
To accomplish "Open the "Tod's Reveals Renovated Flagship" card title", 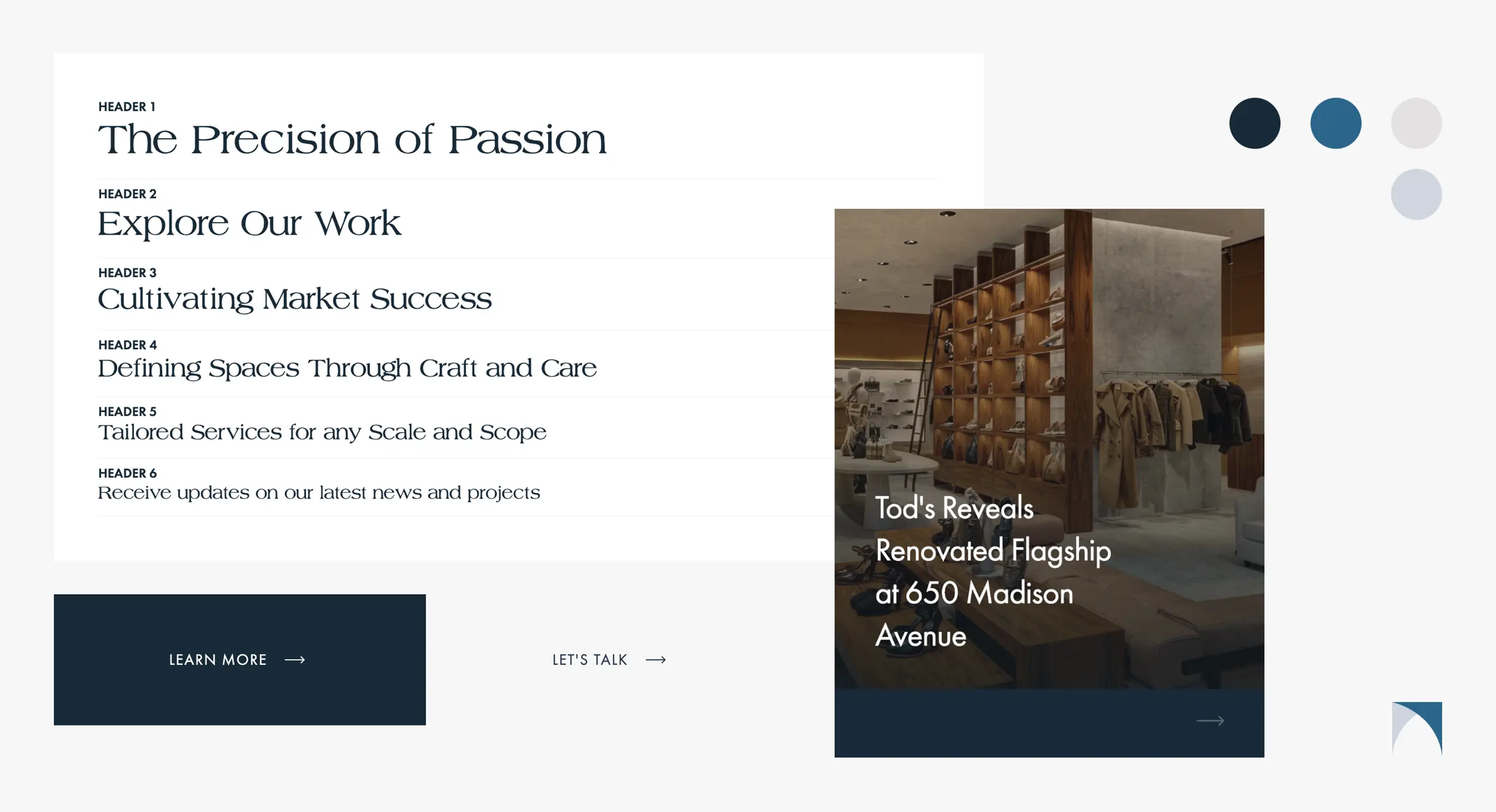I will tap(992, 571).
